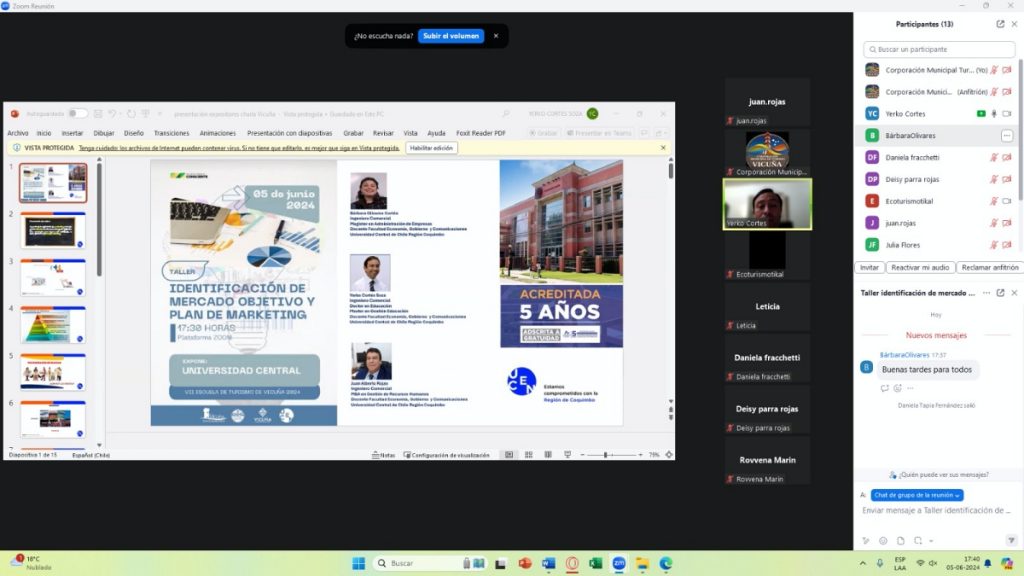The image size is (1024, 576).
Task: Open PowerPoint from the taskbar
Action: (524, 564)
